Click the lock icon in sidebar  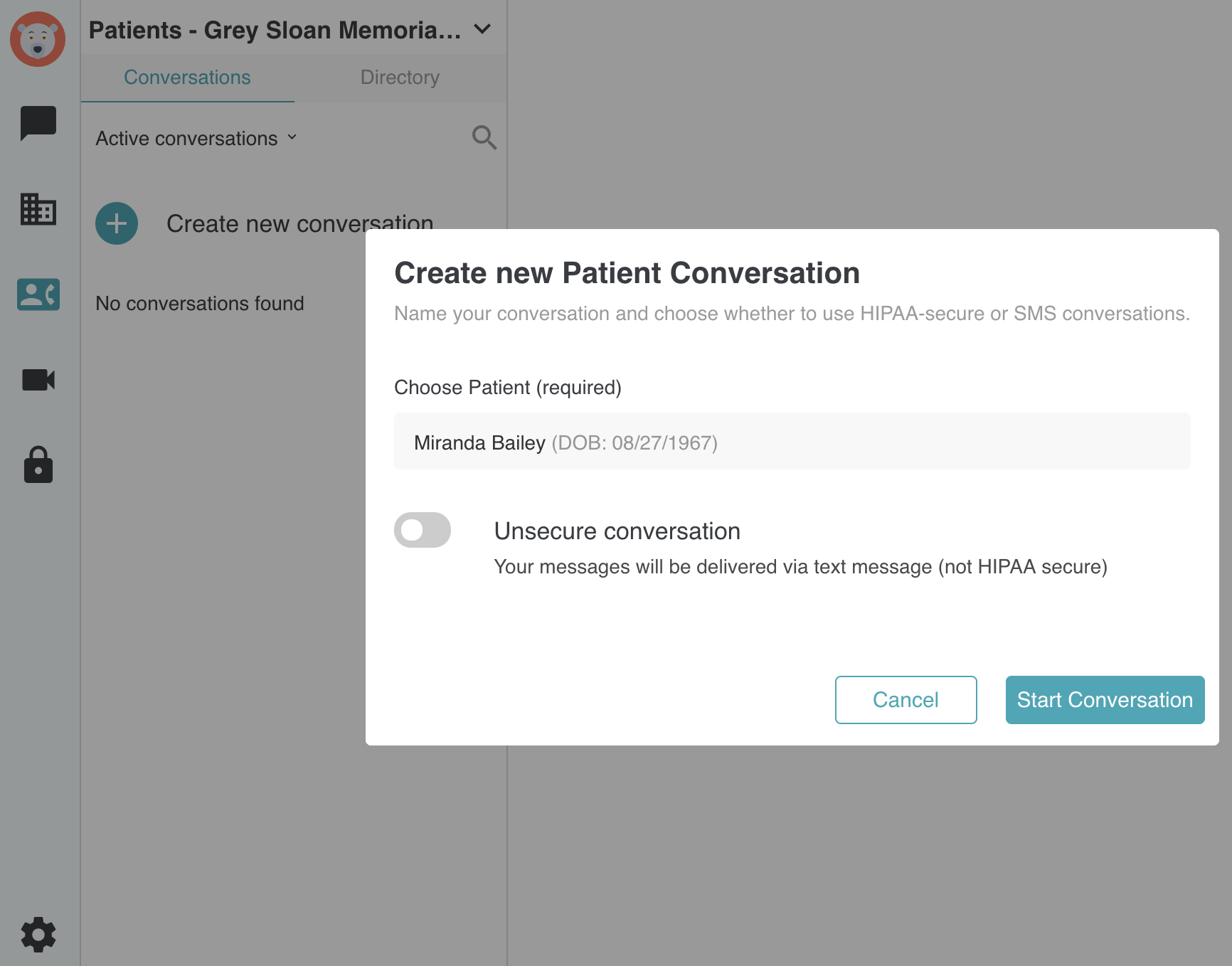click(x=38, y=465)
